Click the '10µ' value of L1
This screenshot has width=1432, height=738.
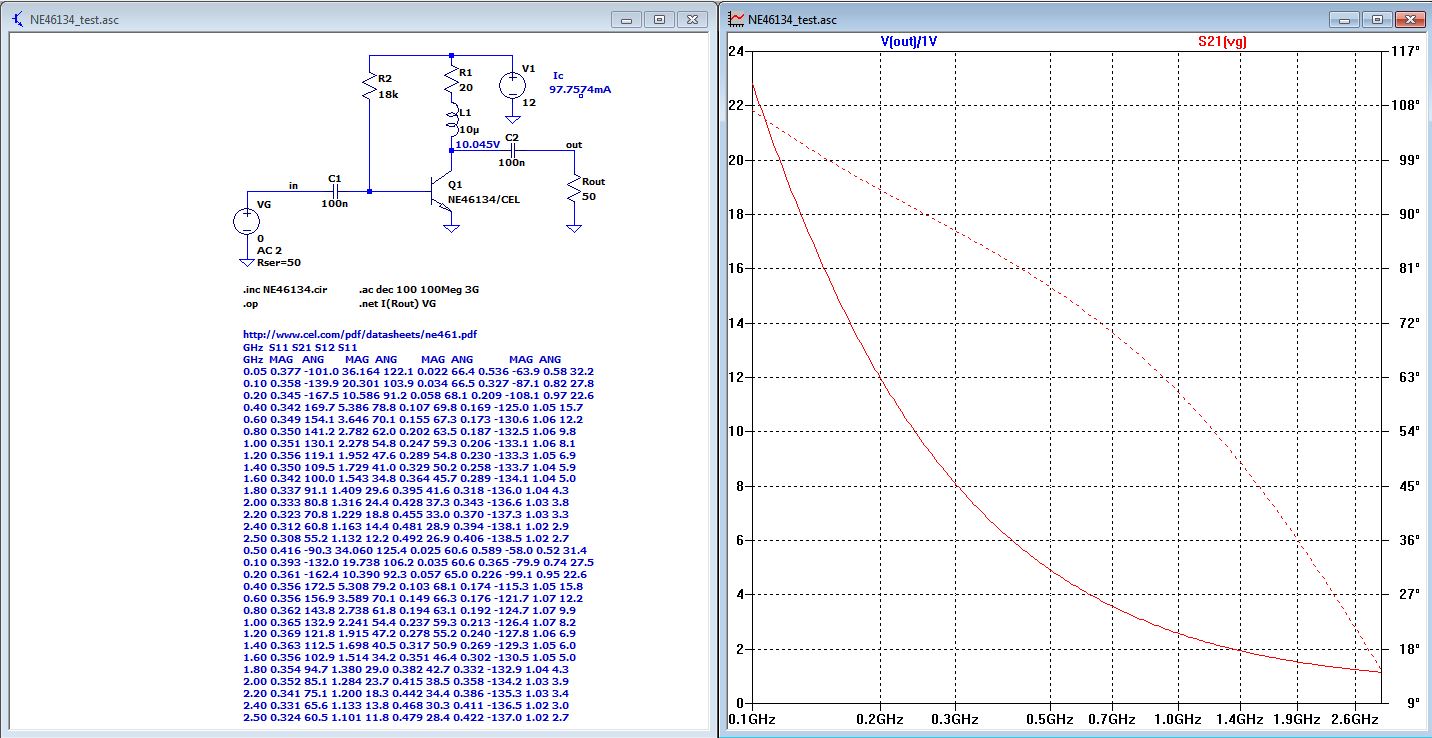[470, 131]
